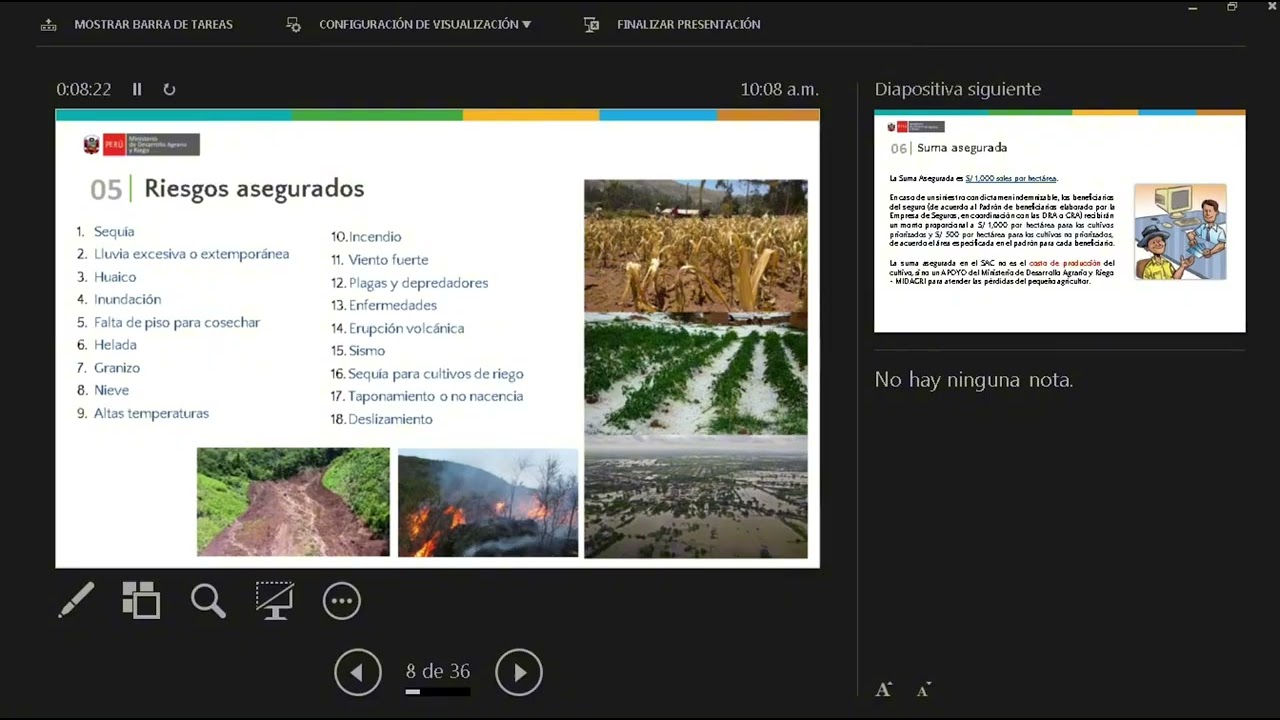The width and height of the screenshot is (1280, 720).
Task: Click the Diapositiva siguiente heading
Action: (x=958, y=89)
